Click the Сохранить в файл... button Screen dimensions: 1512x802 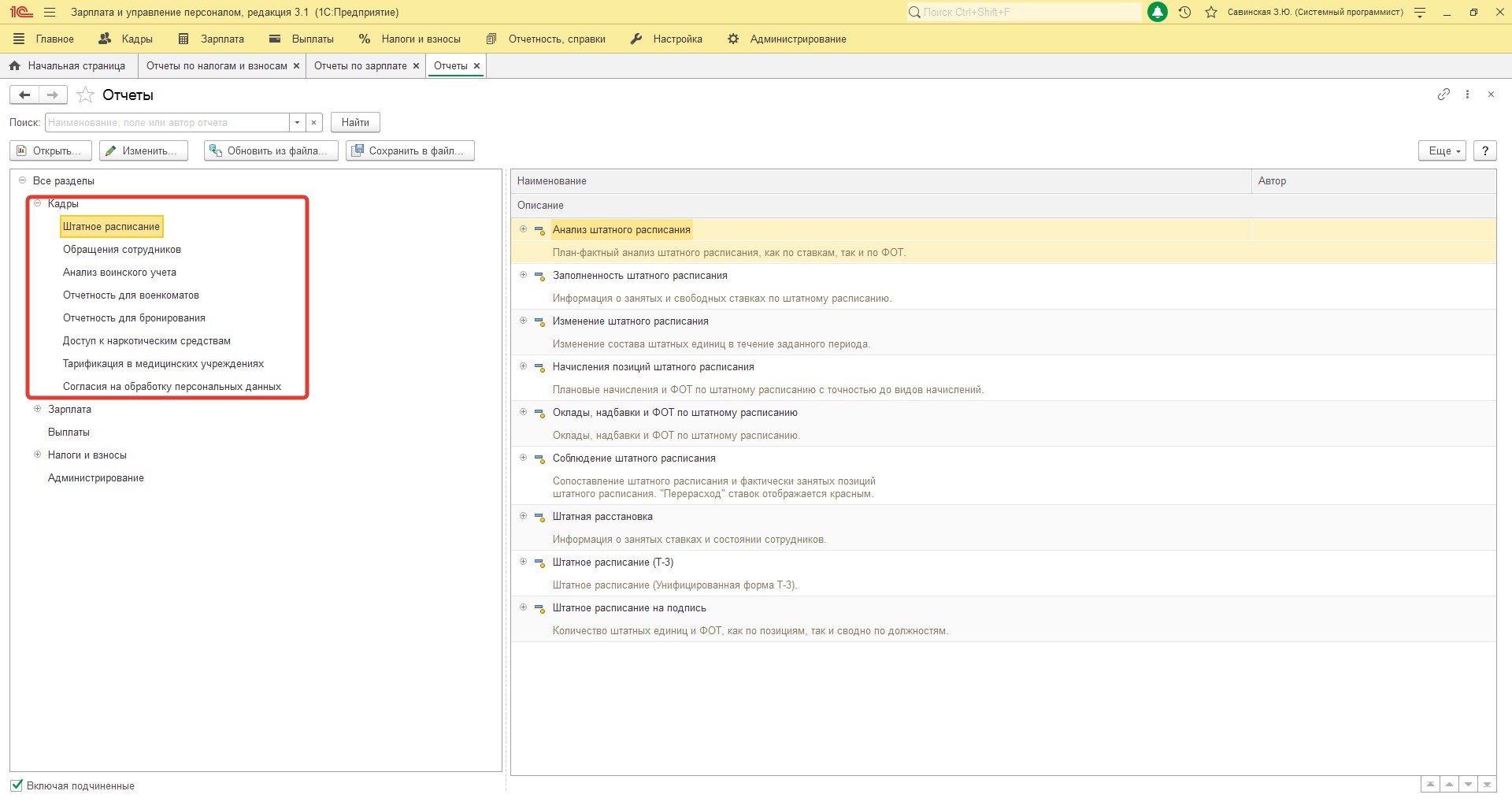(410, 150)
